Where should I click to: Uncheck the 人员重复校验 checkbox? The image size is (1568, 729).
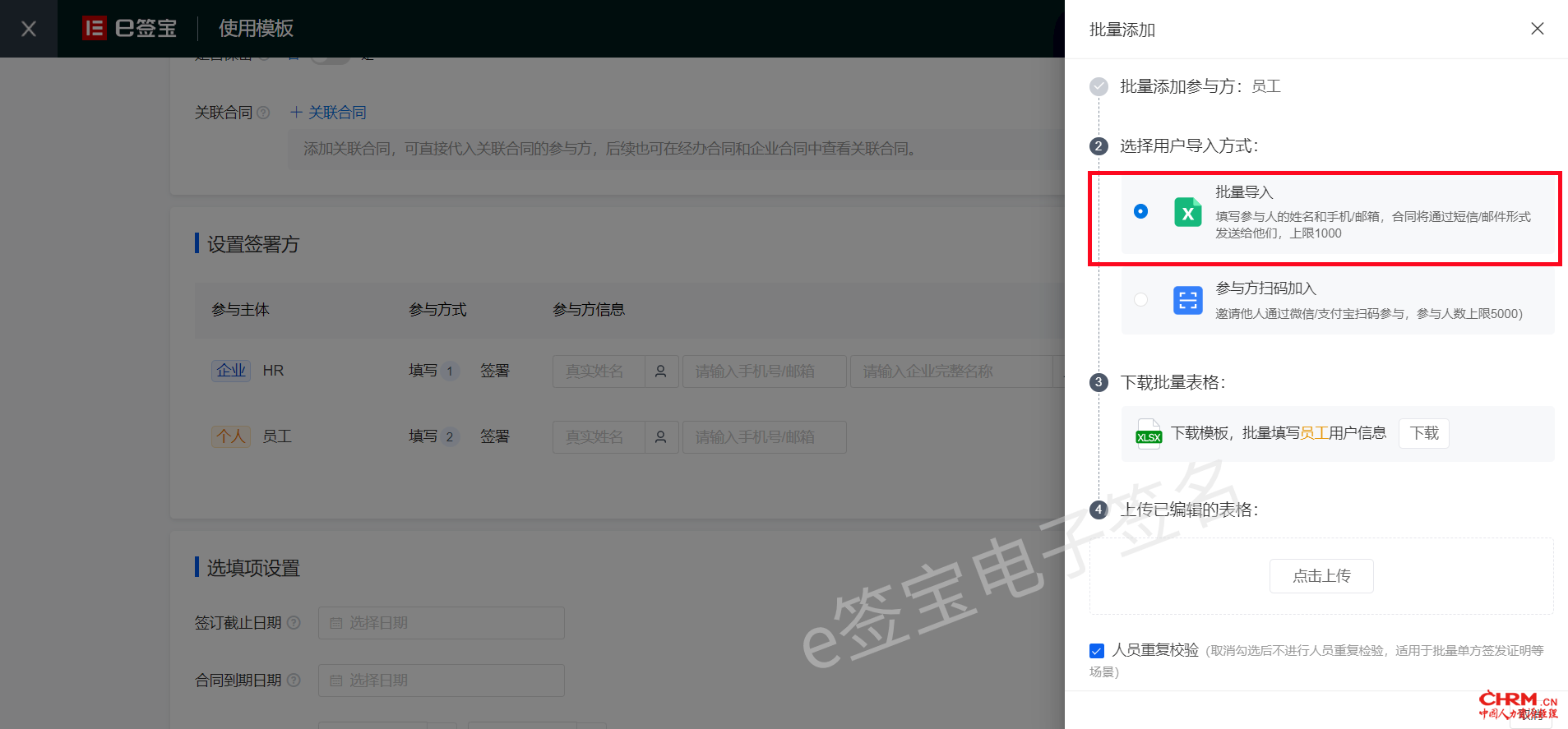[1097, 651]
